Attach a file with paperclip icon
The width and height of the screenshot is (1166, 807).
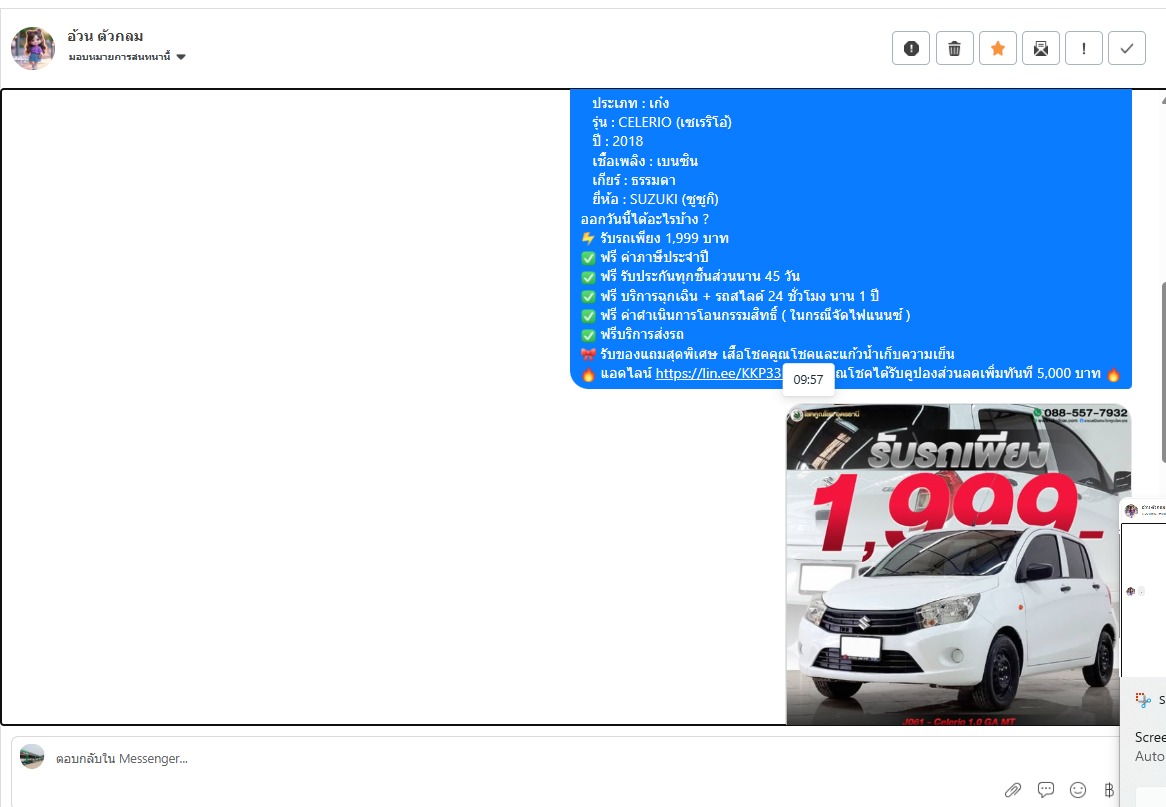click(x=1013, y=790)
